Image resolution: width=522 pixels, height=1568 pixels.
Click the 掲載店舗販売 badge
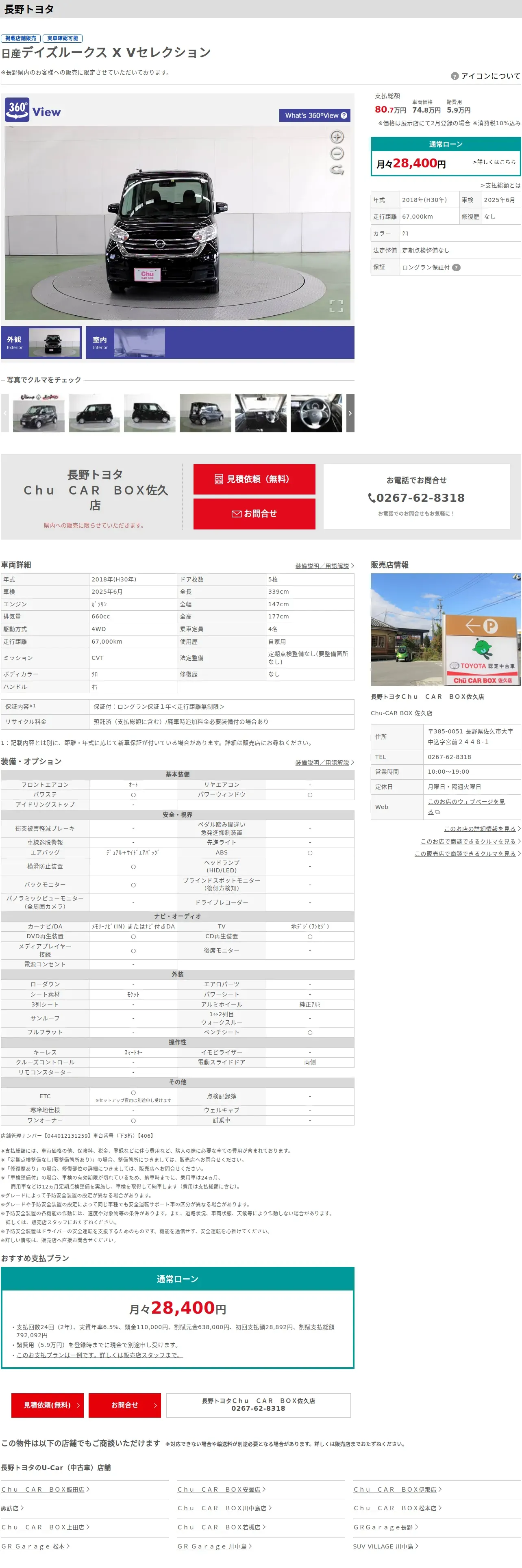21,38
